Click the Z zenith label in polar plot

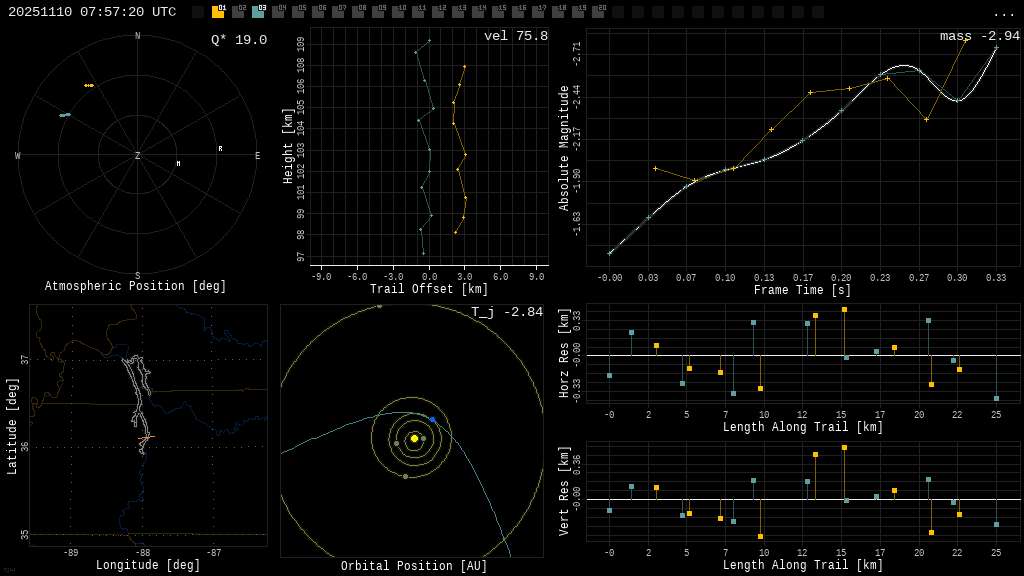coord(137,155)
